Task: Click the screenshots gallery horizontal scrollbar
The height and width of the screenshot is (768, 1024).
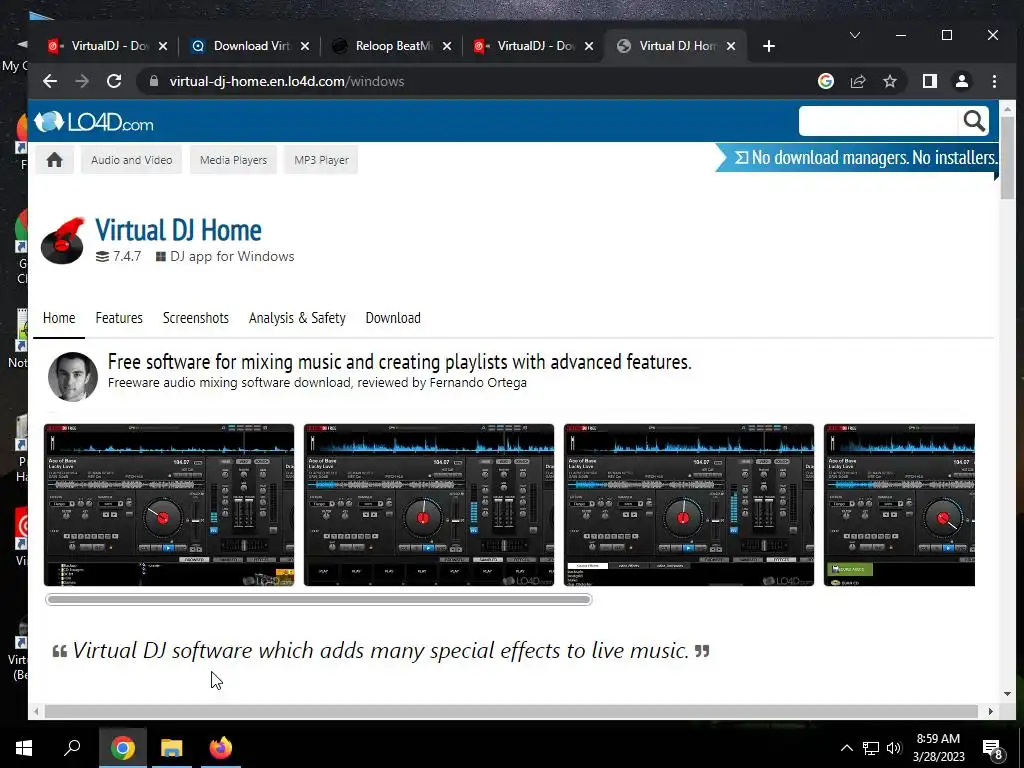Action: [x=319, y=600]
